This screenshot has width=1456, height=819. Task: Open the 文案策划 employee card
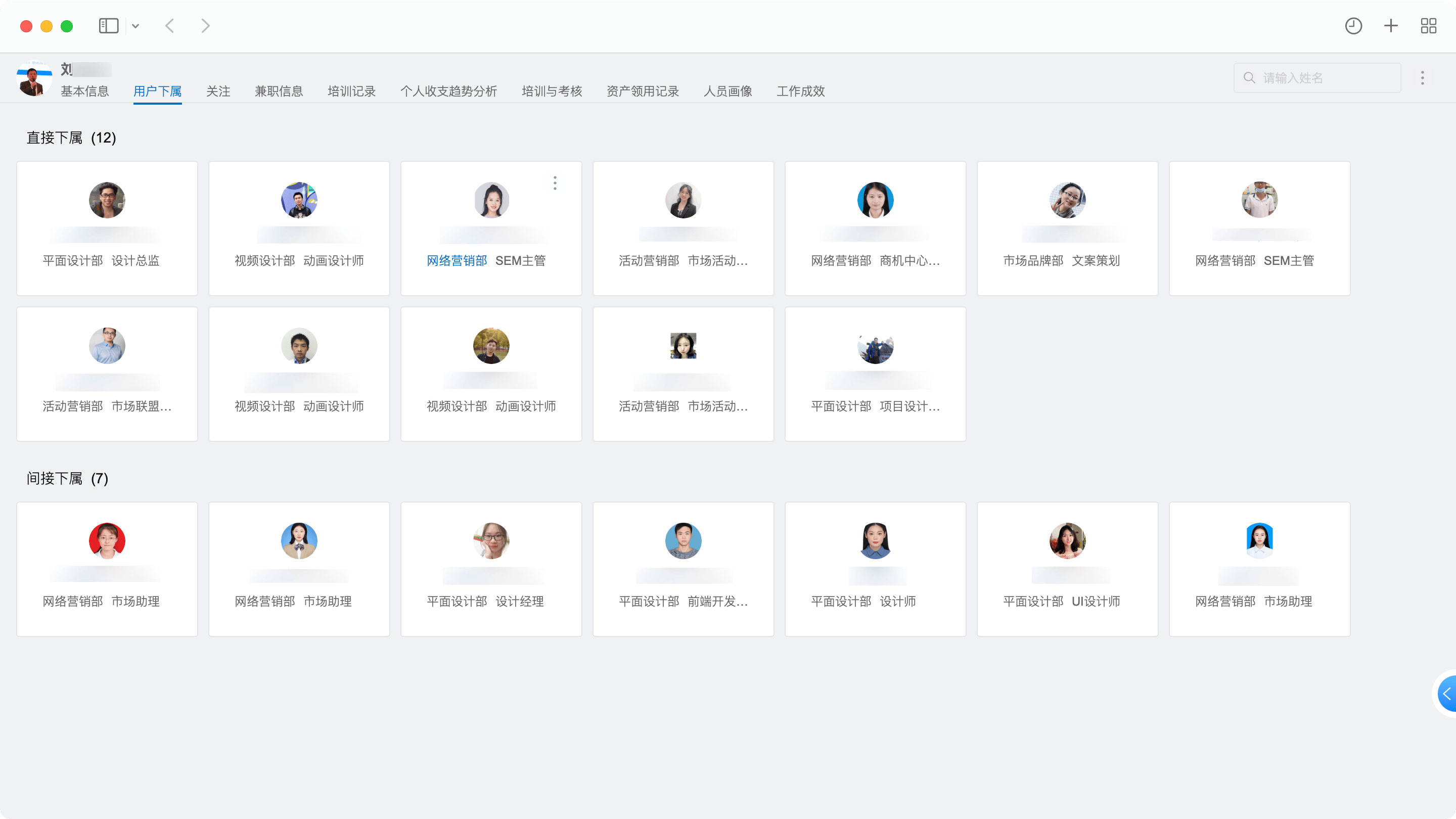click(1067, 229)
